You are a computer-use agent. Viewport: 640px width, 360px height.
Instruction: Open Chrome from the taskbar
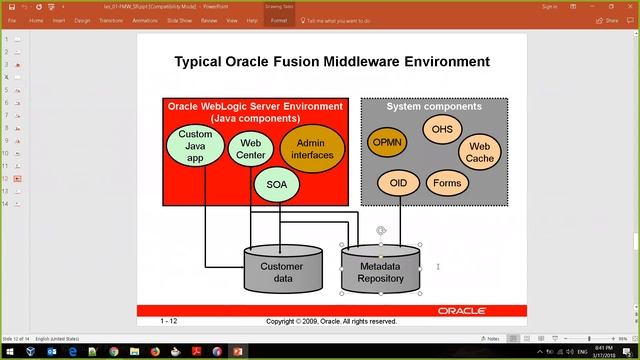114,351
